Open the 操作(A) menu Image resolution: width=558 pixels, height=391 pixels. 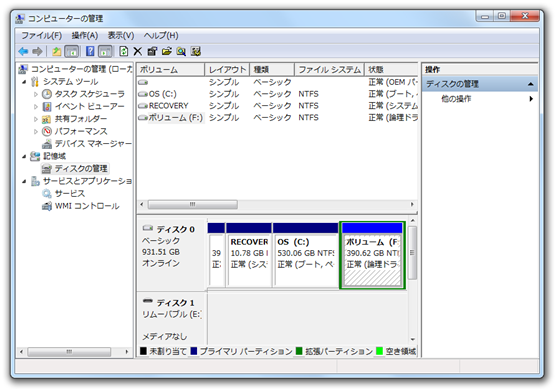pyautogui.click(x=85, y=36)
